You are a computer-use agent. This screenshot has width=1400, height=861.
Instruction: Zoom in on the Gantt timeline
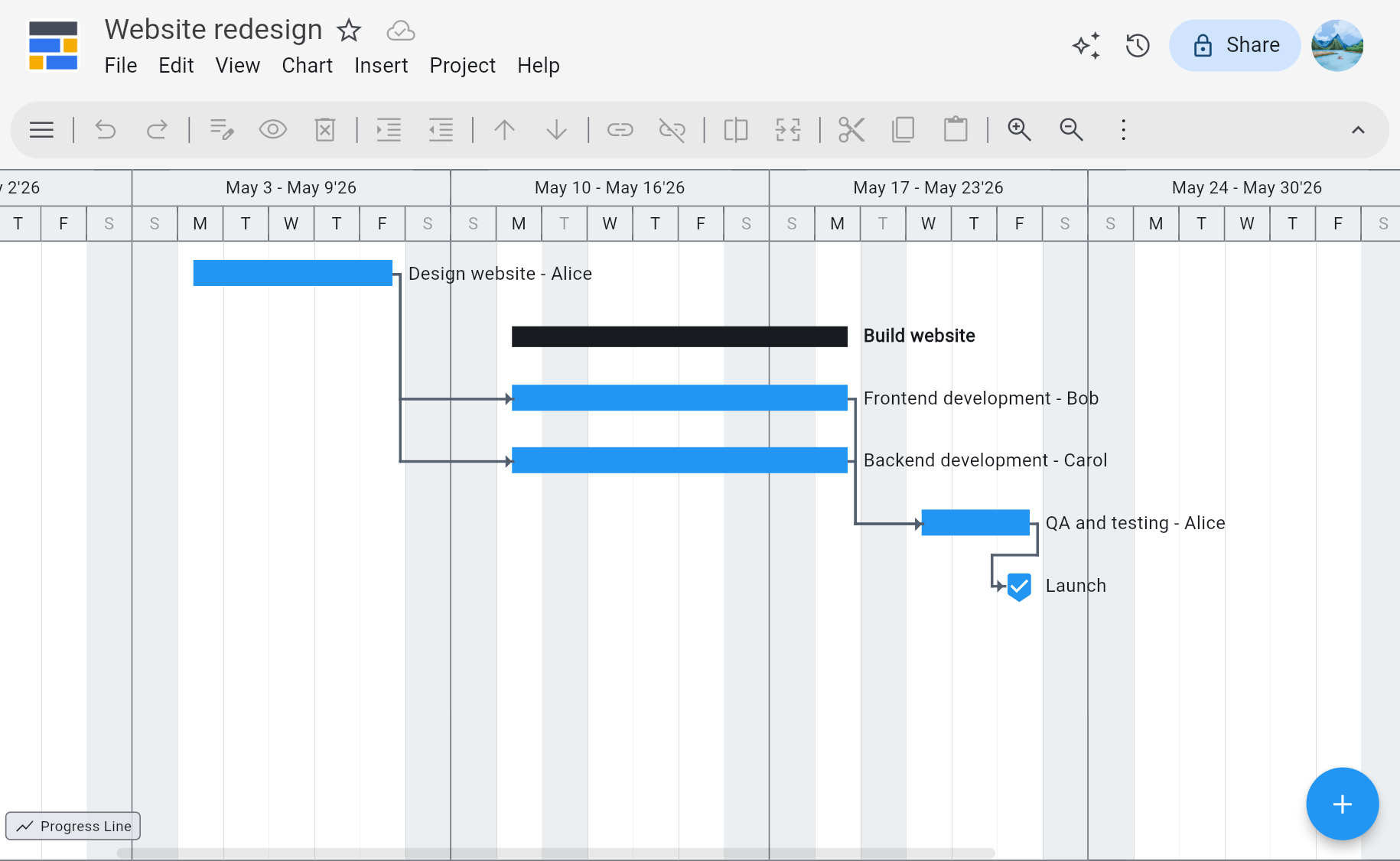coord(1019,129)
